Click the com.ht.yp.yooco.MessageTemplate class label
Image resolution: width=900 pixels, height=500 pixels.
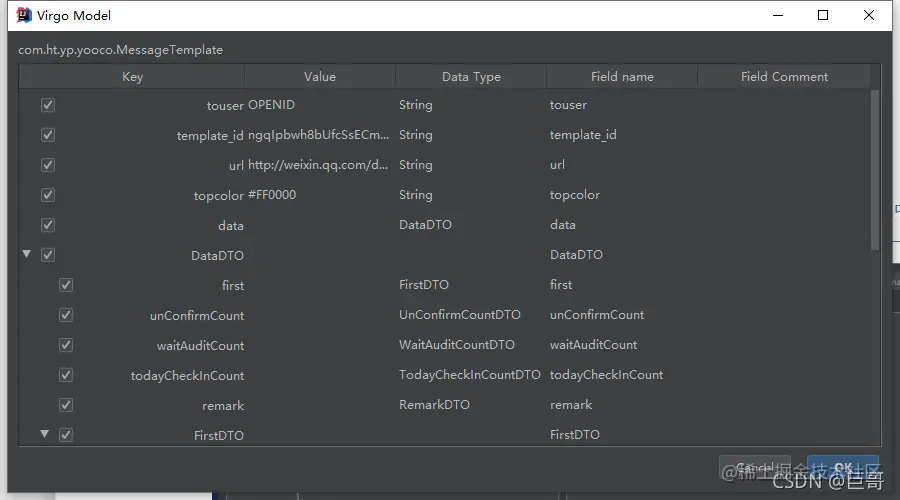(x=121, y=50)
